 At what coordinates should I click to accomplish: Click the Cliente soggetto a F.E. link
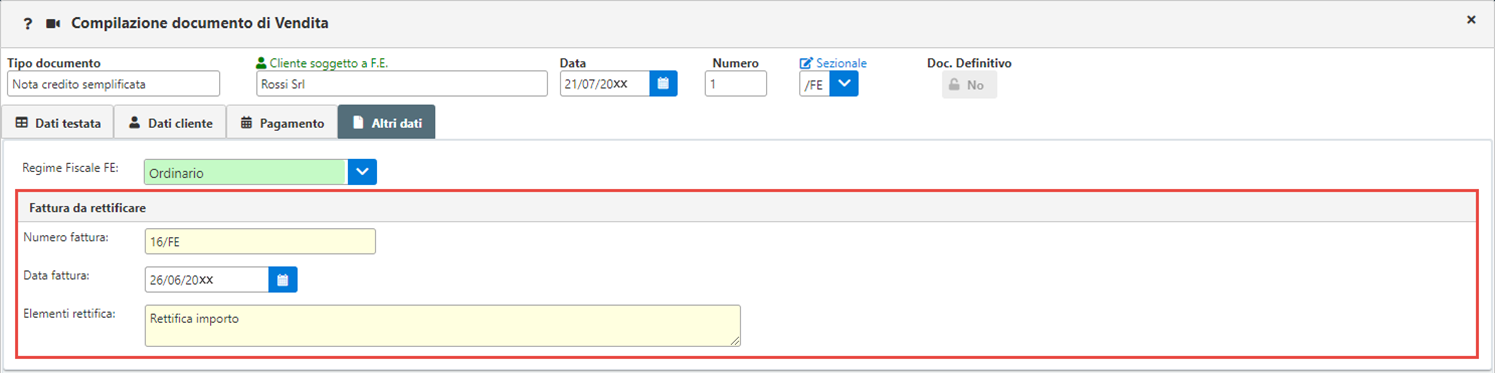(x=329, y=63)
